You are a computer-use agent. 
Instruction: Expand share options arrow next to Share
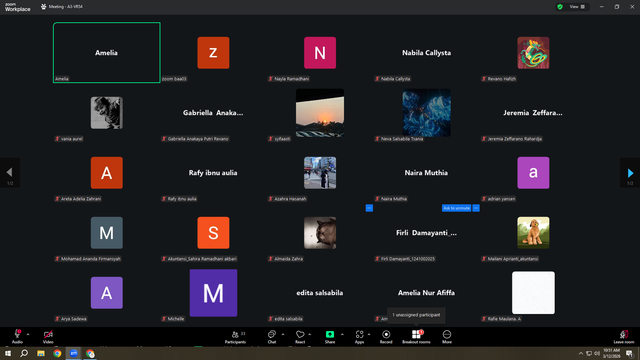pos(342,334)
